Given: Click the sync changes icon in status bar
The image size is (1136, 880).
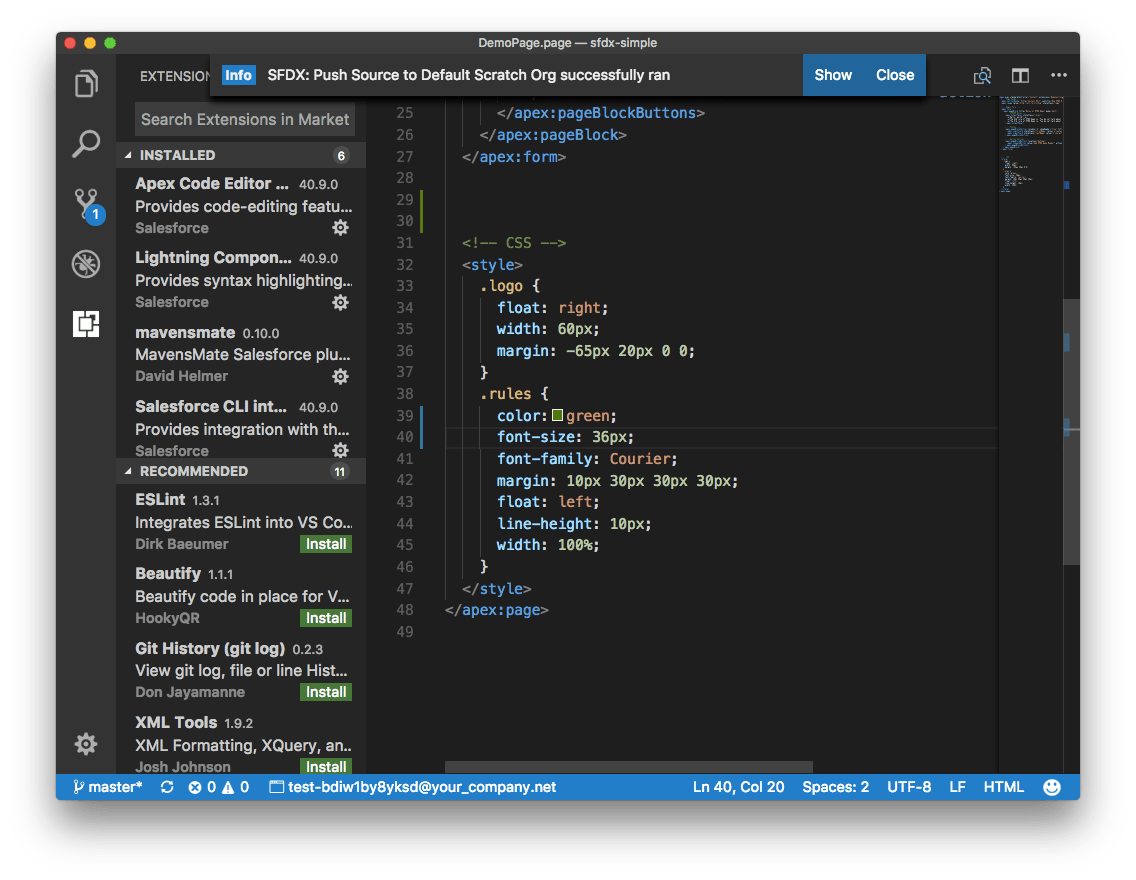Looking at the screenshot, I should 167,787.
